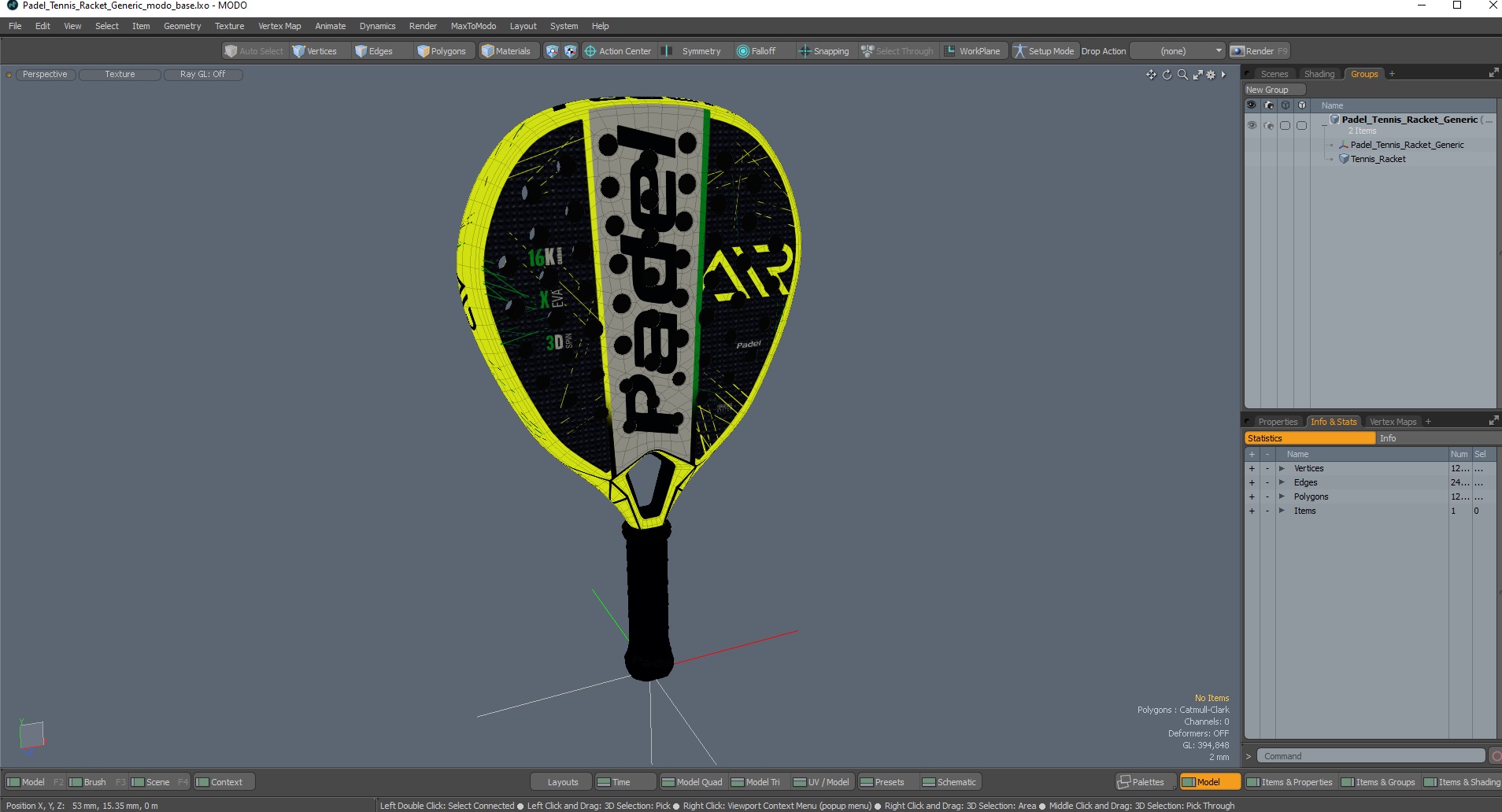Open the MaxToModo menu

473,26
